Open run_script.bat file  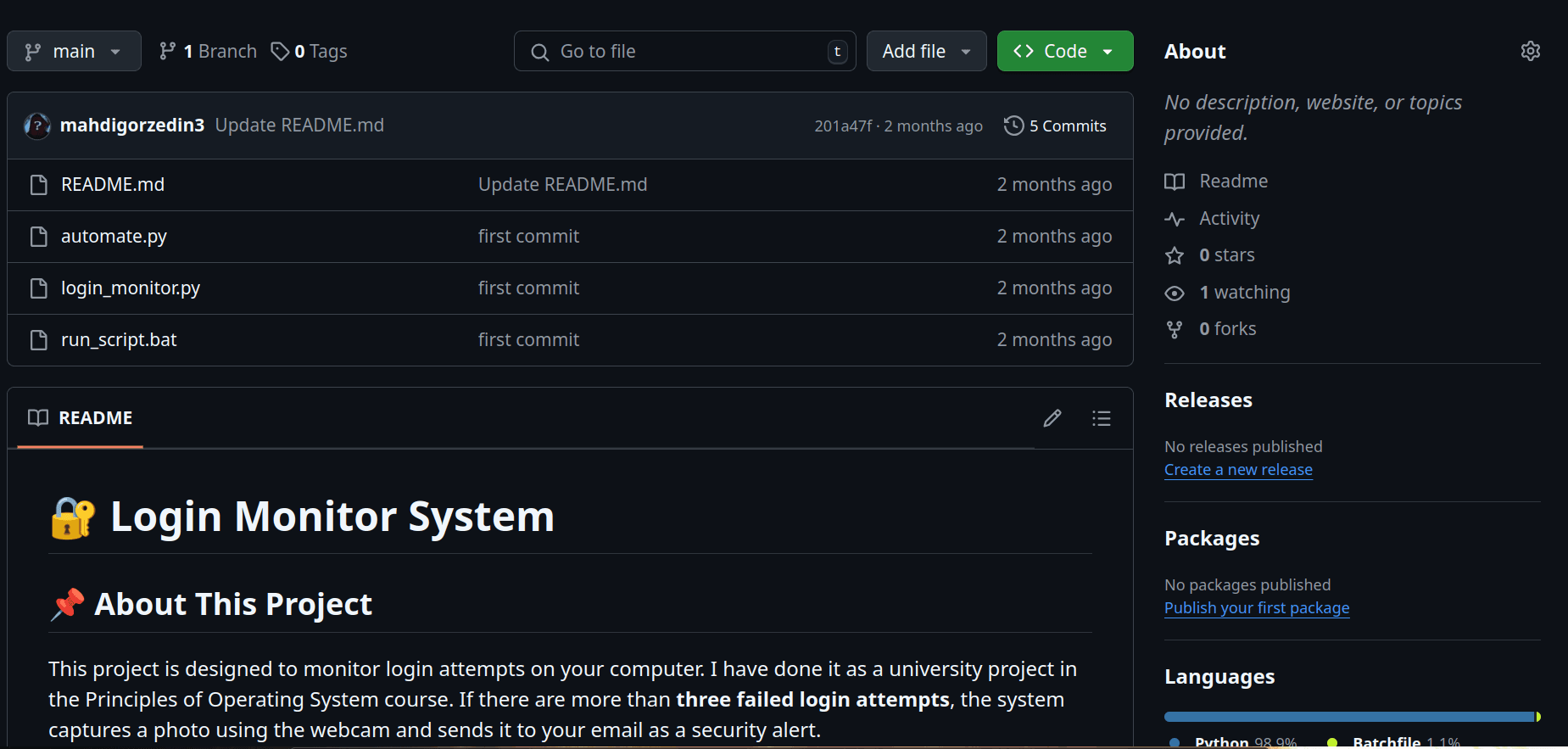coord(119,339)
